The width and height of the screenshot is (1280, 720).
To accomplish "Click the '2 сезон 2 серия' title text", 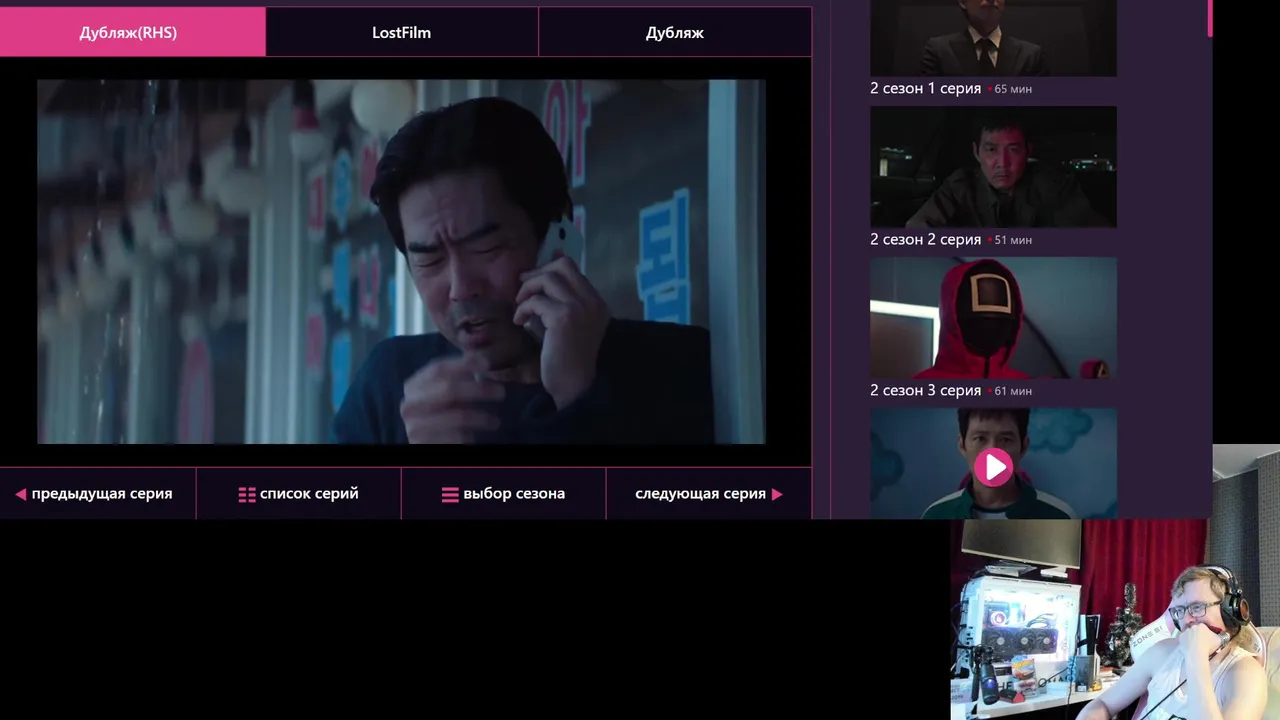I will (x=925, y=239).
